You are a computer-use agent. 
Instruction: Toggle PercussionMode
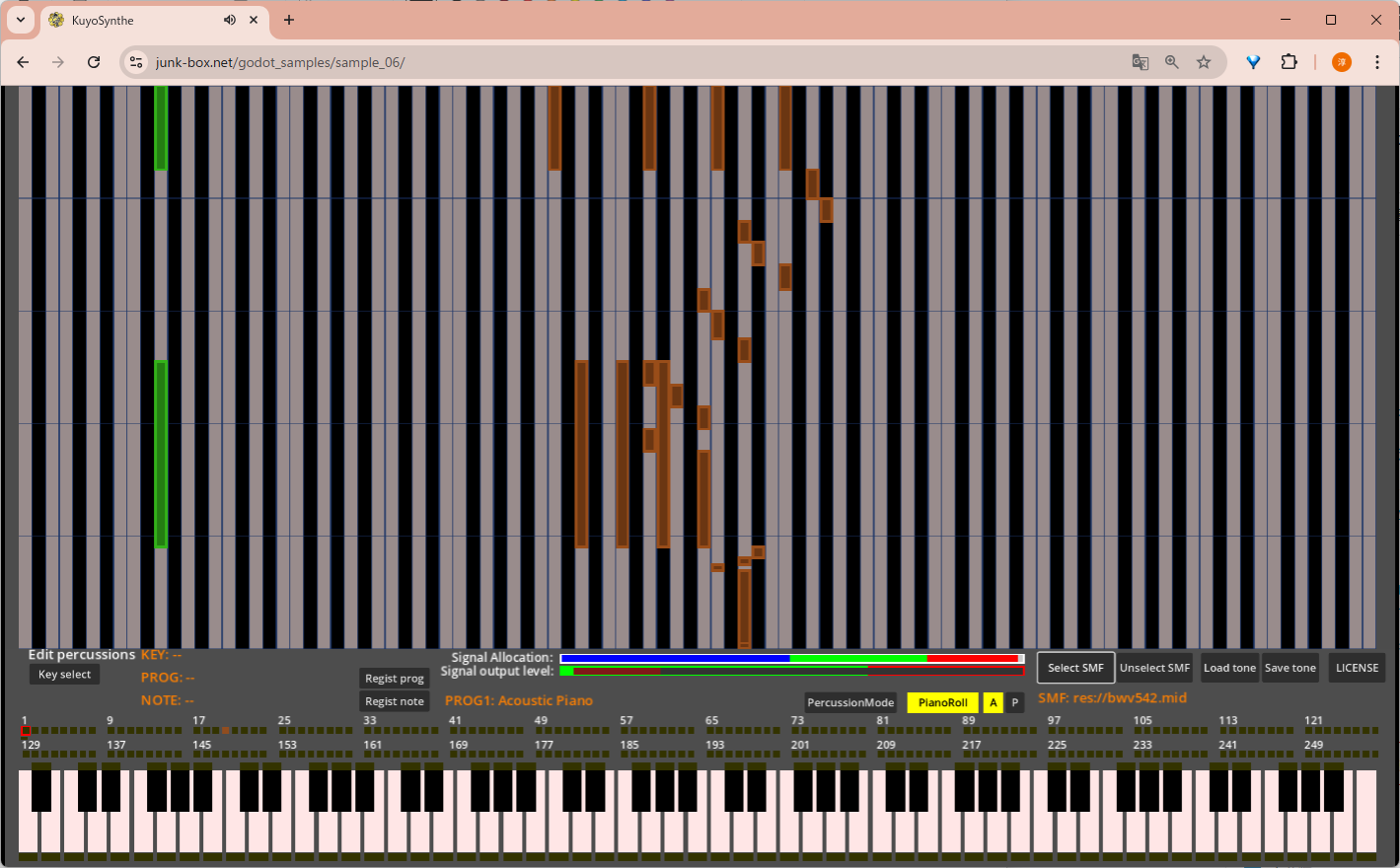849,702
